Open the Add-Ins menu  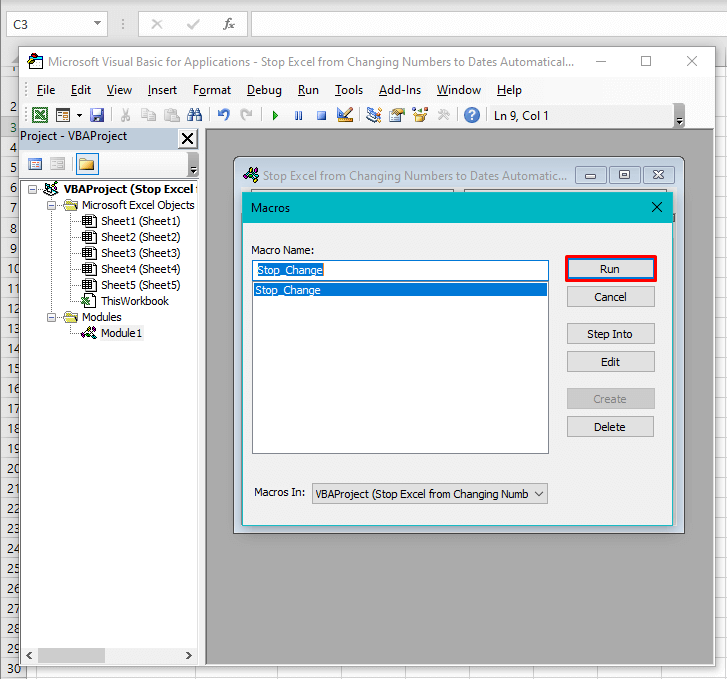400,90
